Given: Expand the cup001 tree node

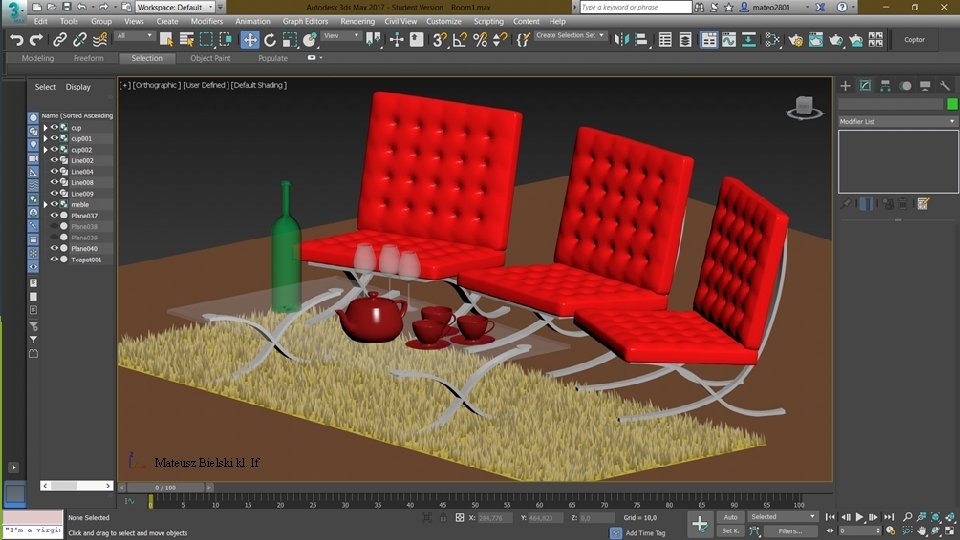Looking at the screenshot, I should click(x=45, y=139).
